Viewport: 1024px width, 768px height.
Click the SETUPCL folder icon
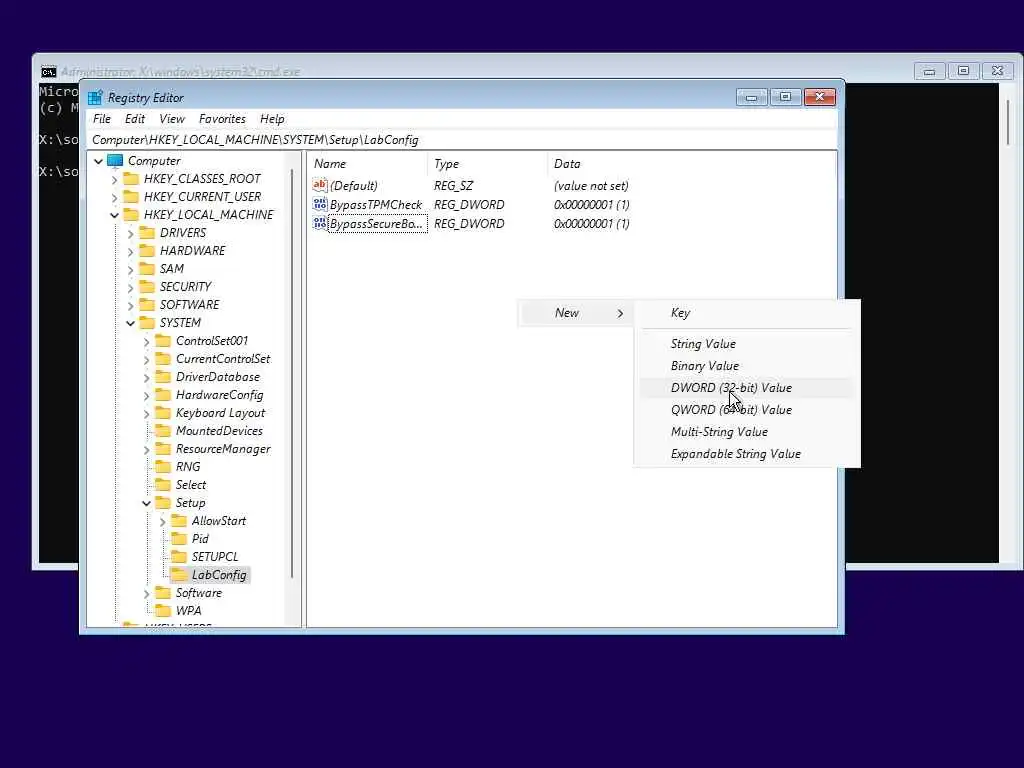[179, 557]
